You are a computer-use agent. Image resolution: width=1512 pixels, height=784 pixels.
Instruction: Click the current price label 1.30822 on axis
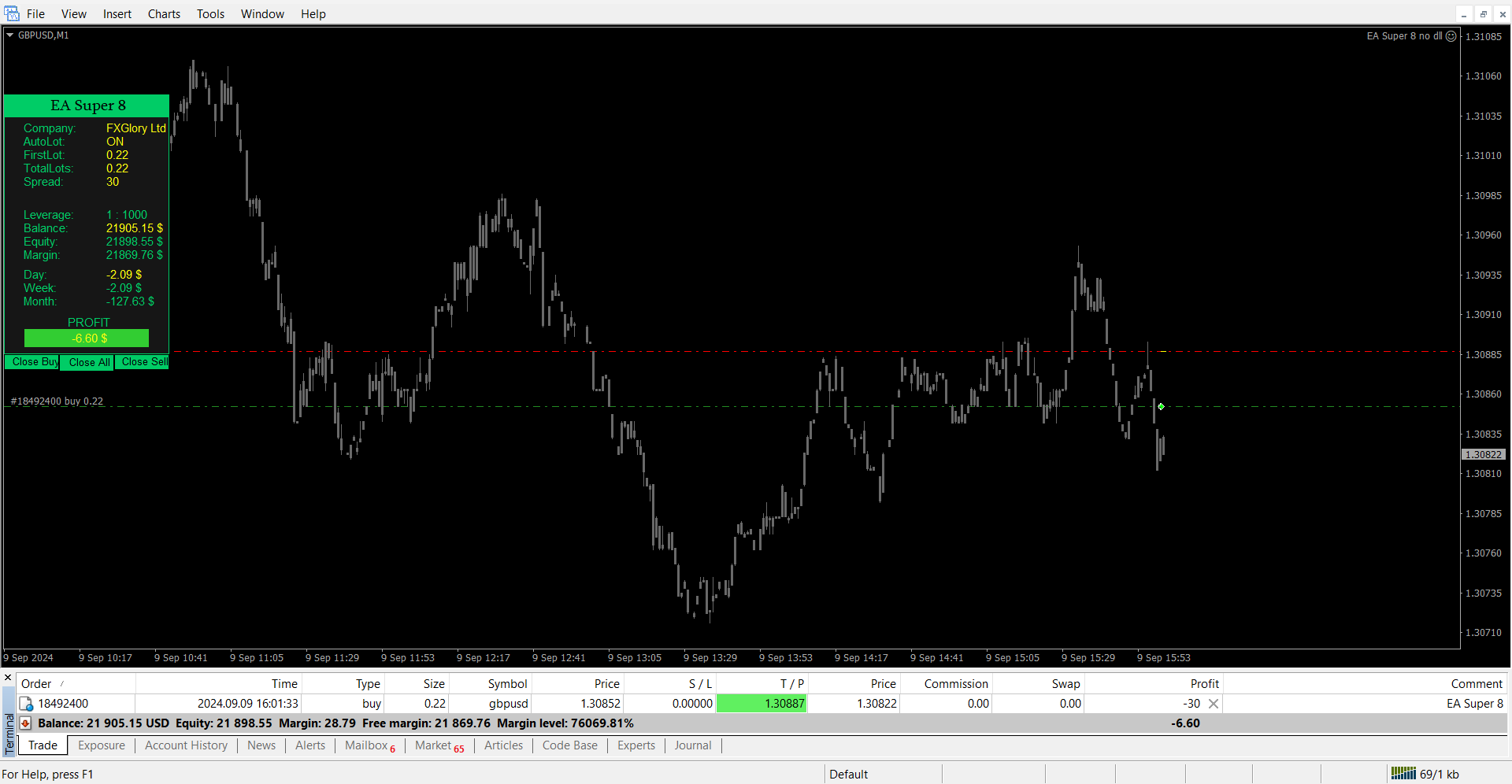(1484, 455)
